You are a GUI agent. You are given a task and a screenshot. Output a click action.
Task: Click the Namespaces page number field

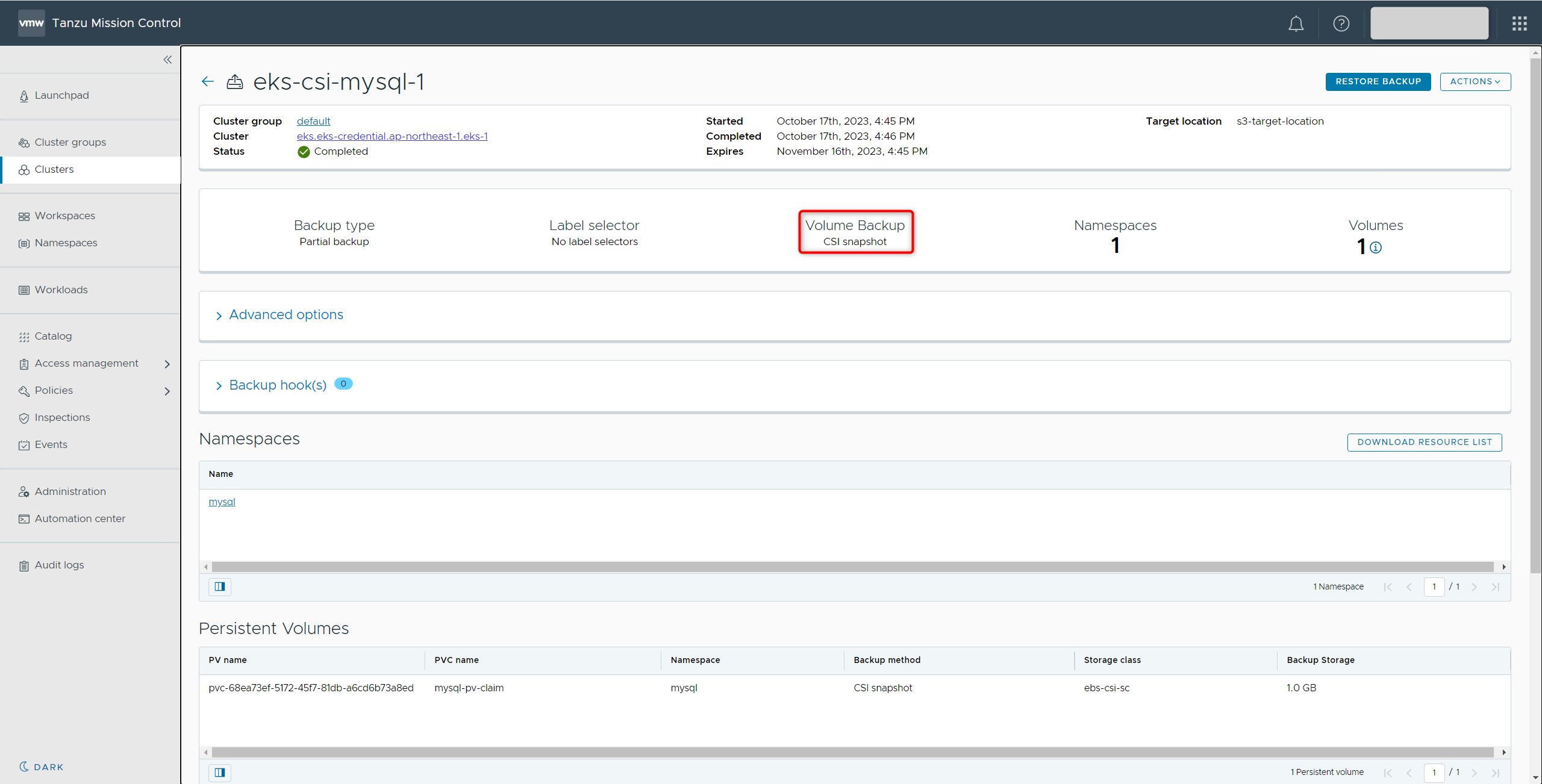[1434, 586]
